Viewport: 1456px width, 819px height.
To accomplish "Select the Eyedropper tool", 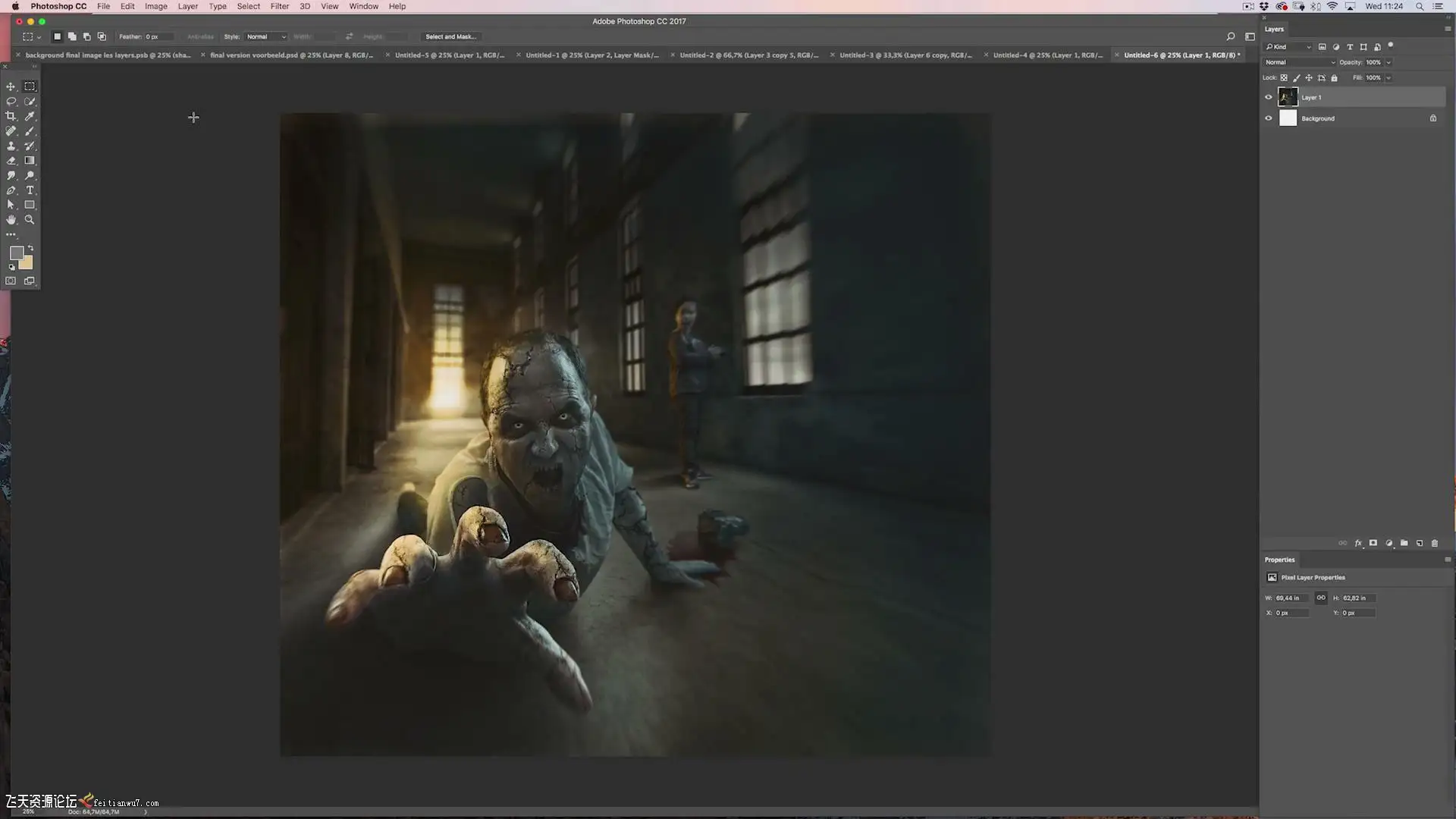I will click(x=30, y=116).
